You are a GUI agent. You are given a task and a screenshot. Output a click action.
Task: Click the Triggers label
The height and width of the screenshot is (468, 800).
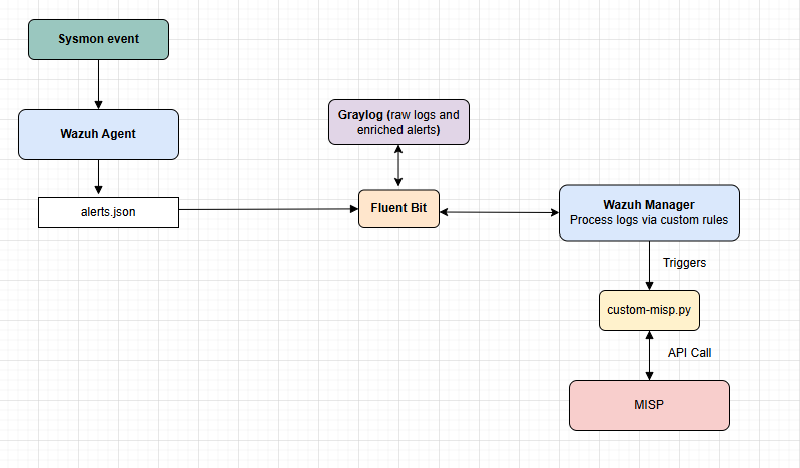684,263
